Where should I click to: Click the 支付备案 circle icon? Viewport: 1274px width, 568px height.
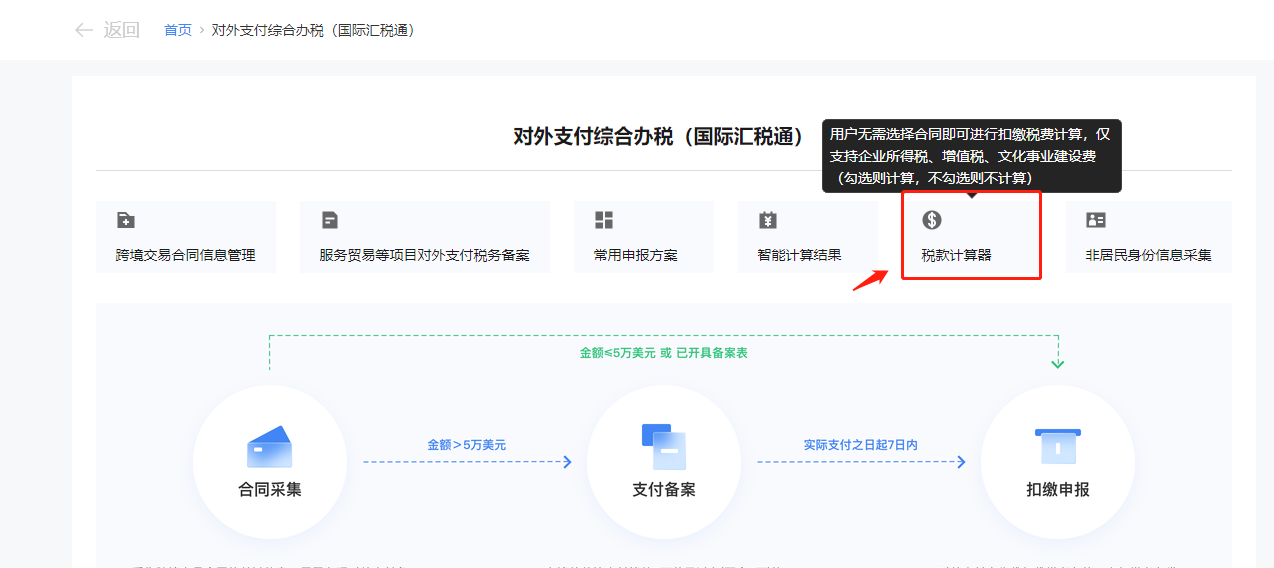tap(663, 447)
